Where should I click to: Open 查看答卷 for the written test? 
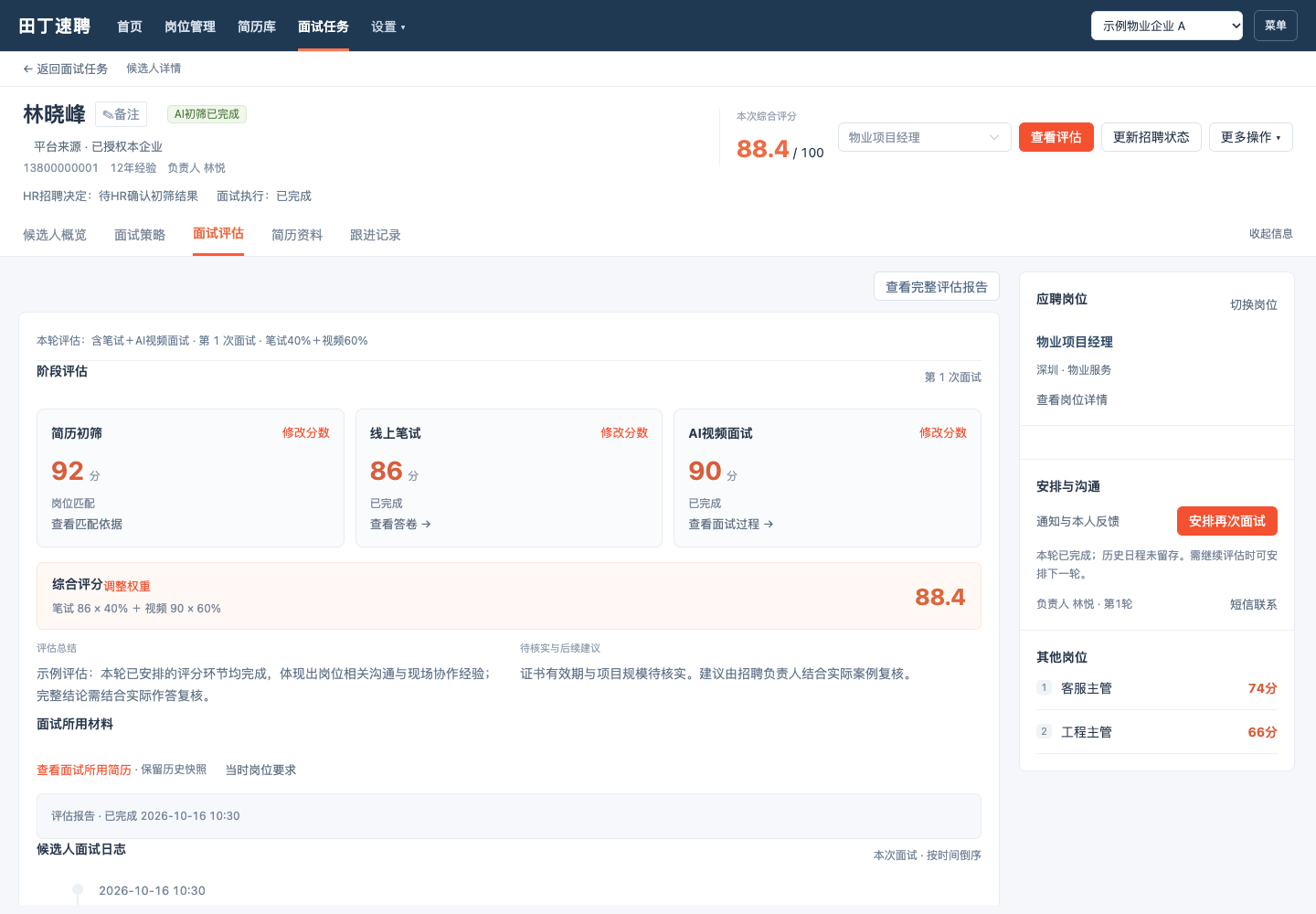pos(400,524)
